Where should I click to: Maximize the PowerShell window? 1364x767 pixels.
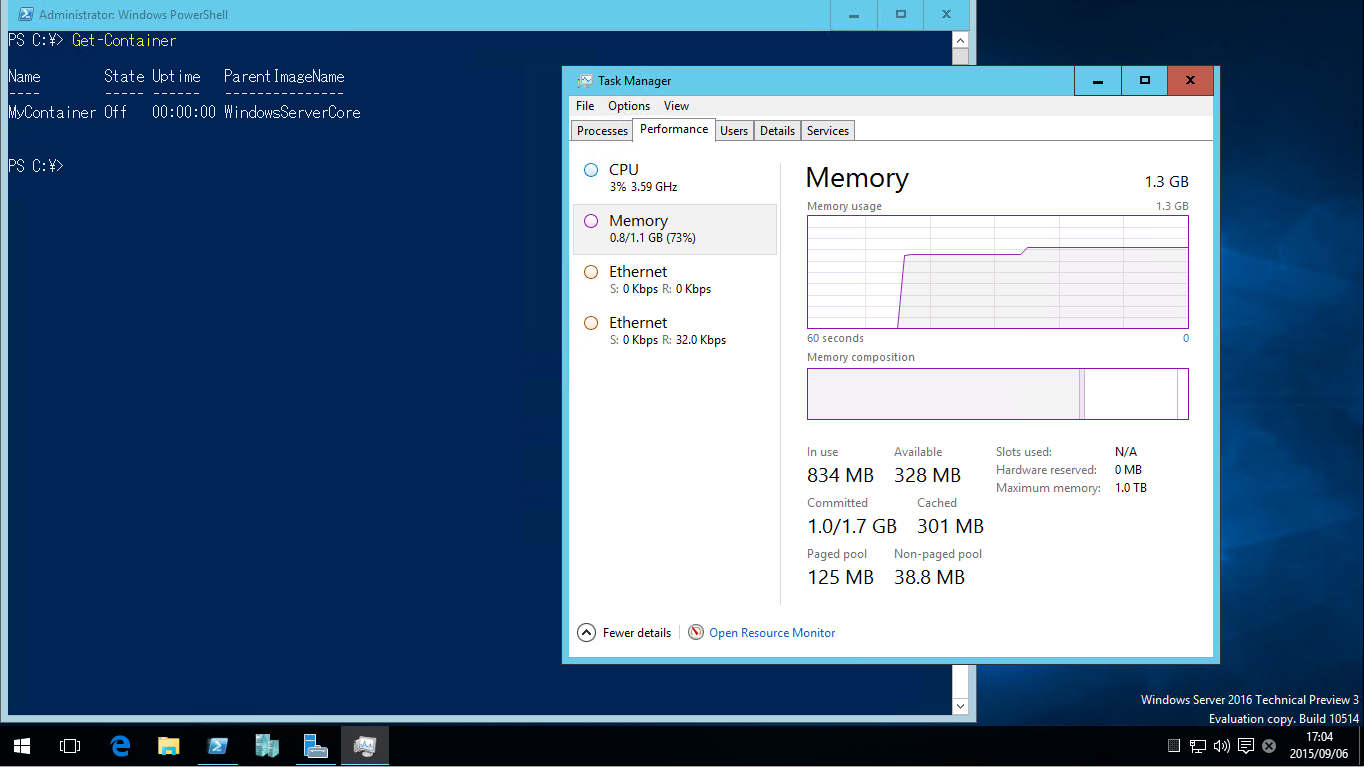coord(901,14)
